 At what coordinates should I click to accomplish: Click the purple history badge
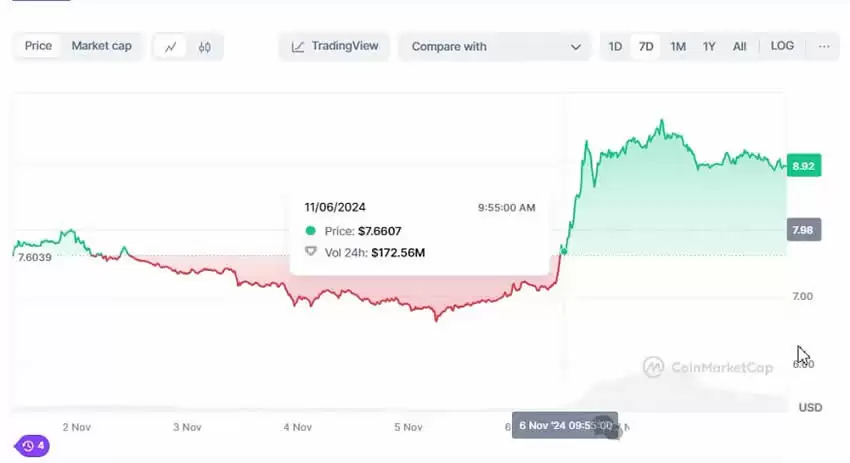[32, 446]
